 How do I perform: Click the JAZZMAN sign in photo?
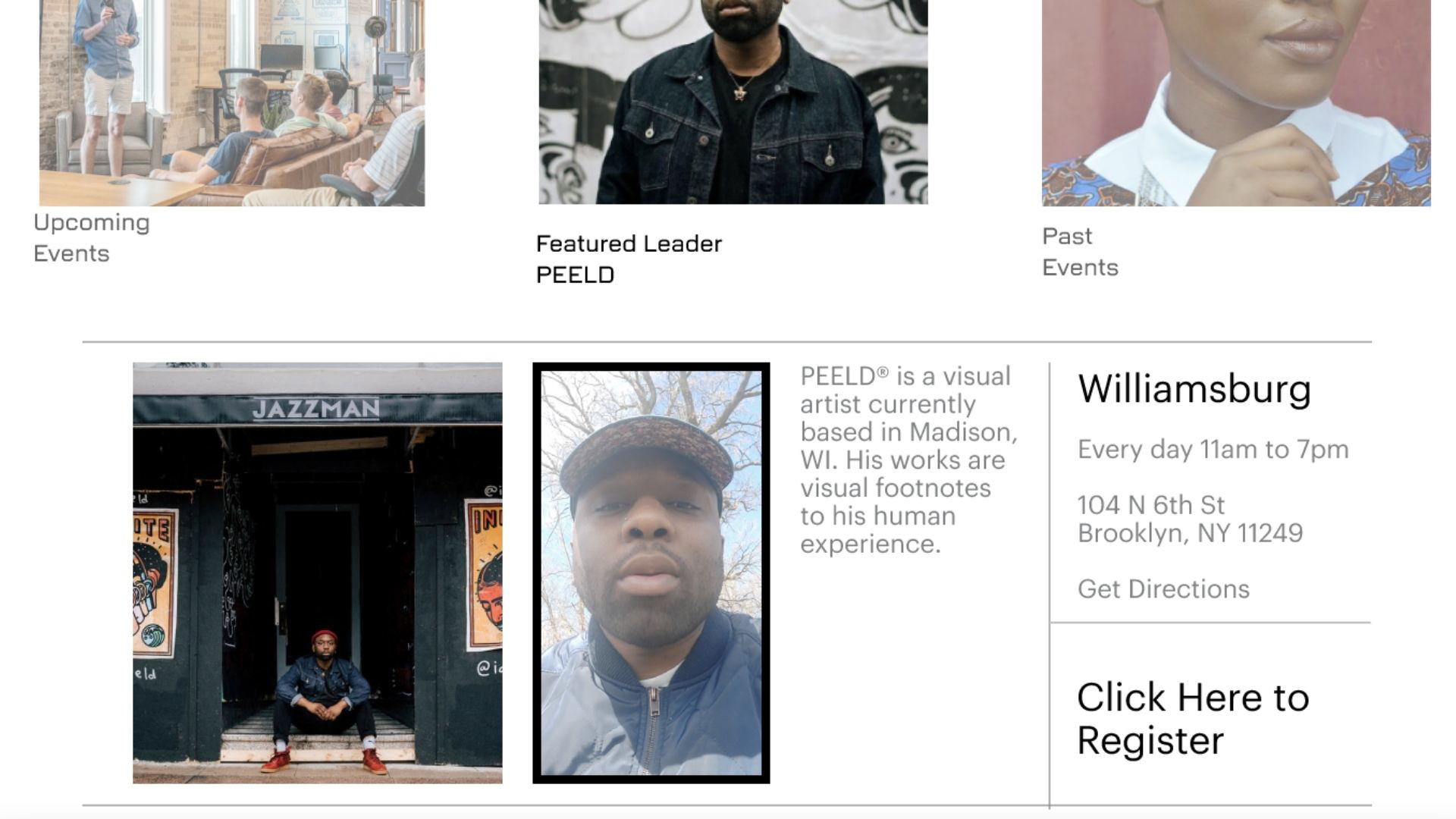pos(316,409)
